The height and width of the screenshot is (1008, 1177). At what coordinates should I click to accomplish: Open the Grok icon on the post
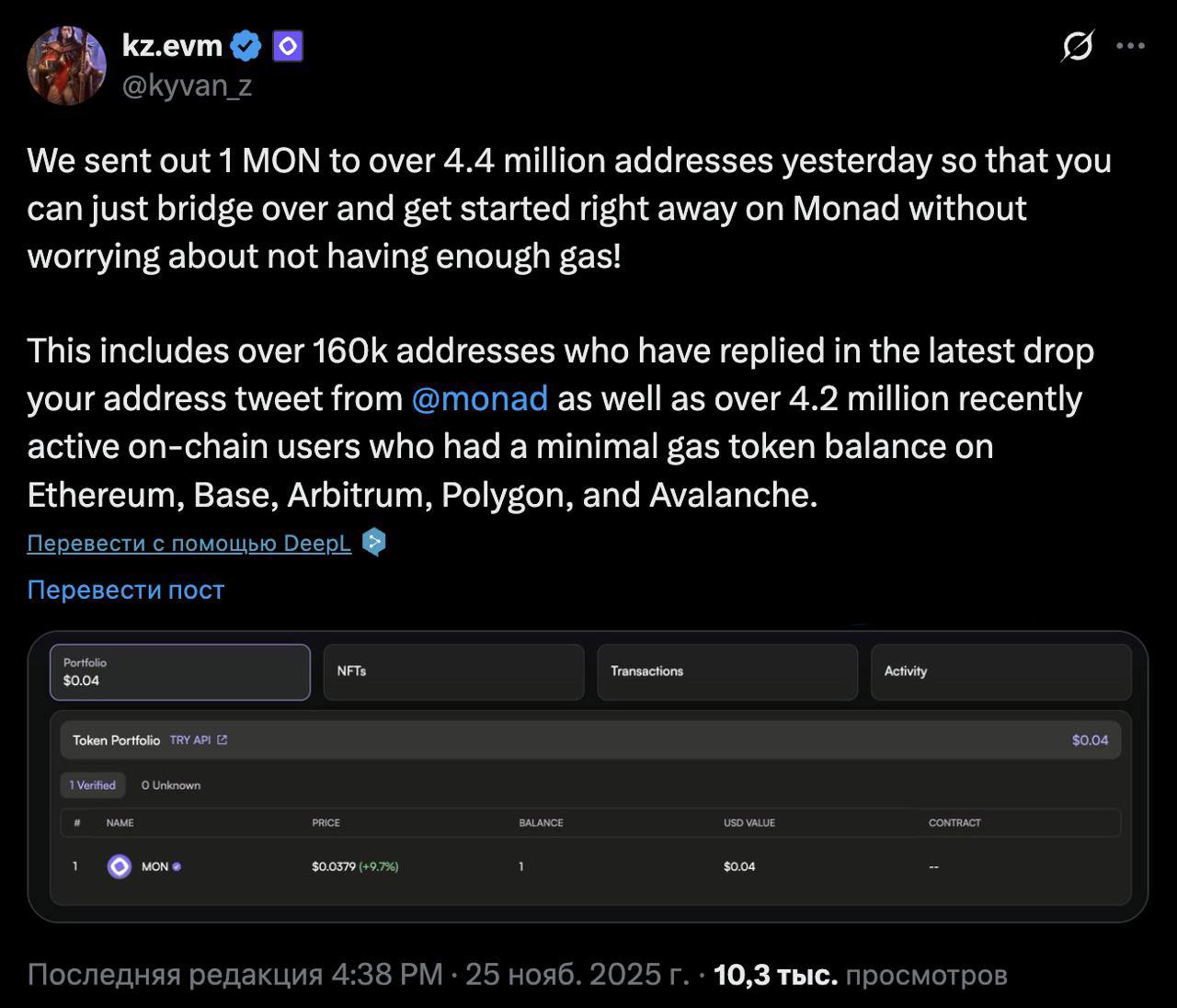coord(1077,45)
